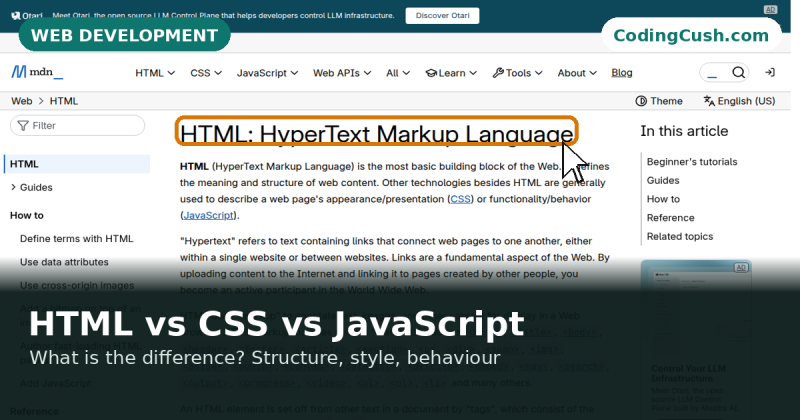Click the AD badge in top banner
Screen dimensions: 800x420
[x=770, y=9]
